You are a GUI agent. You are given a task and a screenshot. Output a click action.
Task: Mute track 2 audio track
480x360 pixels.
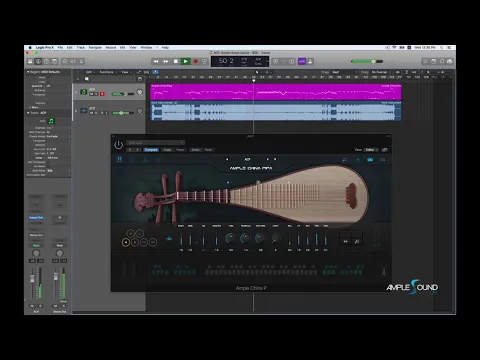tap(91, 113)
